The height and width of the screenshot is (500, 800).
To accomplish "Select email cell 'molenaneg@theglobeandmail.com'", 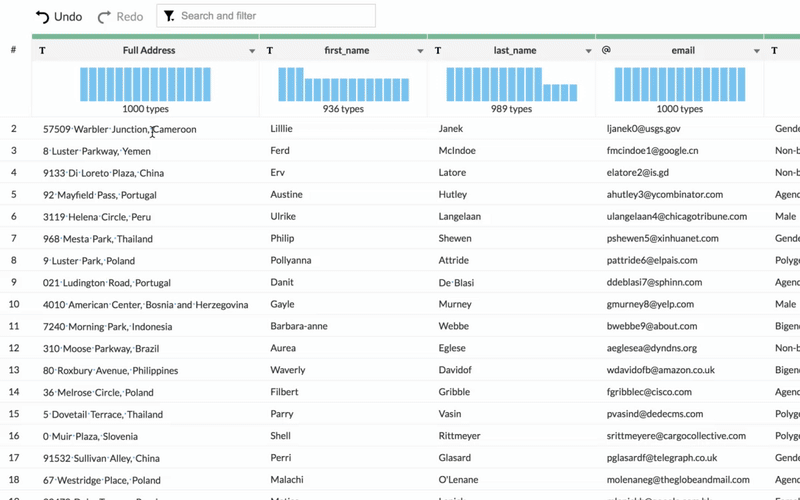I will (678, 480).
